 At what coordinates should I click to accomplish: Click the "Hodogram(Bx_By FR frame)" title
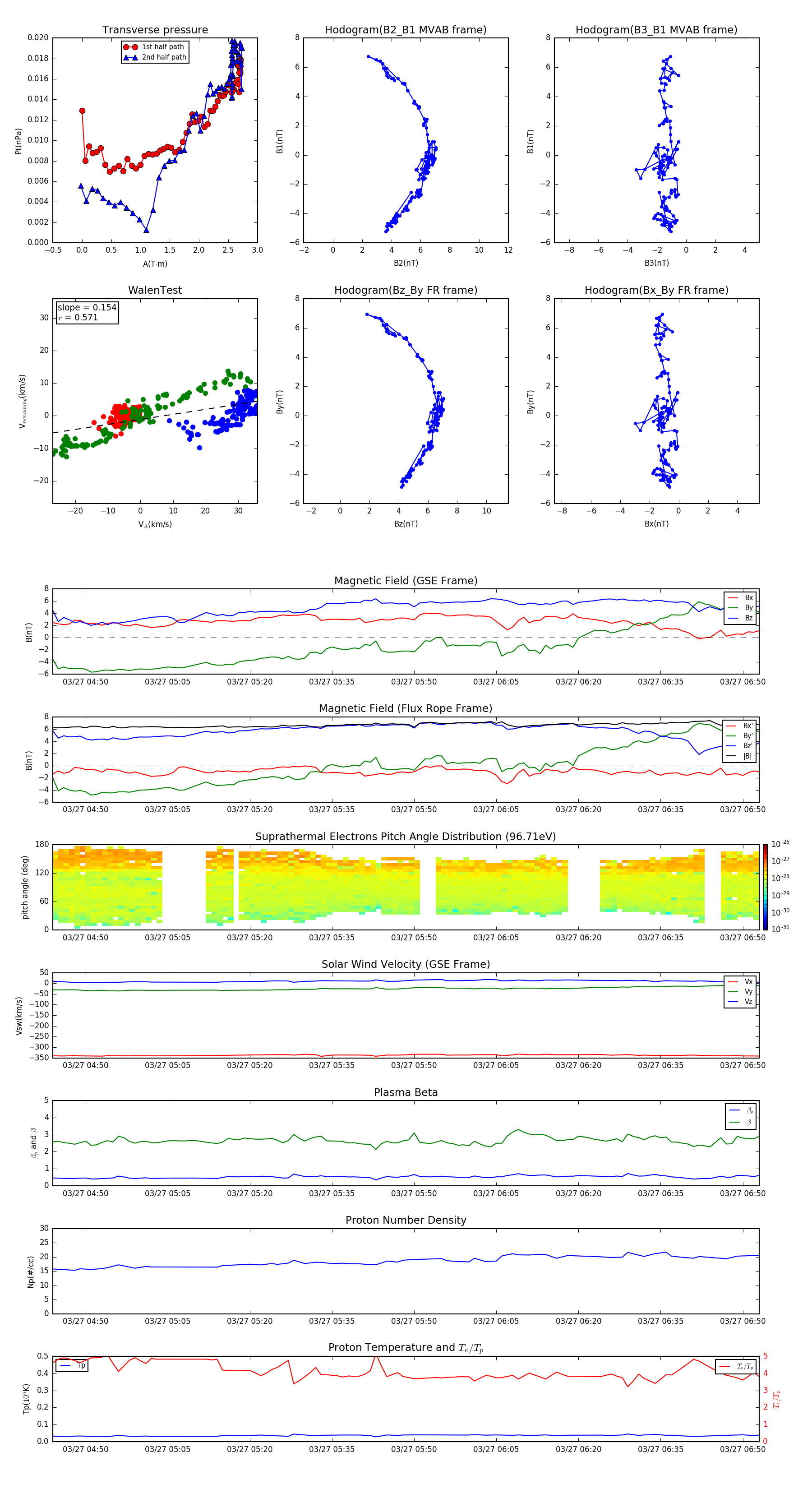point(656,290)
